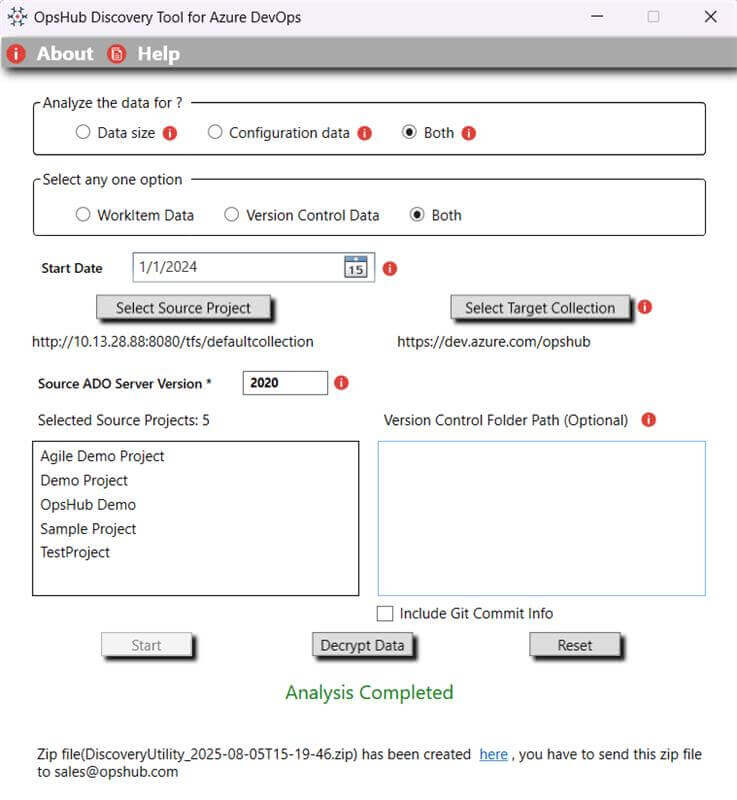The height and width of the screenshot is (800, 737).
Task: Open the About menu item
Action: pos(65,54)
